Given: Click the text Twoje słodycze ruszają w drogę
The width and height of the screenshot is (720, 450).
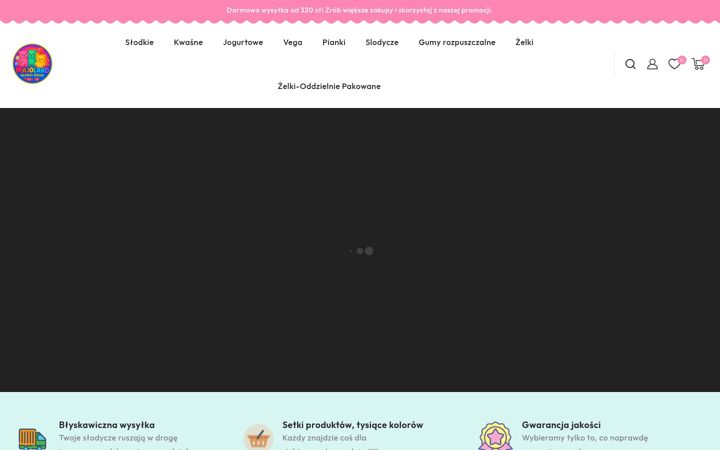Looking at the screenshot, I should click(118, 438).
